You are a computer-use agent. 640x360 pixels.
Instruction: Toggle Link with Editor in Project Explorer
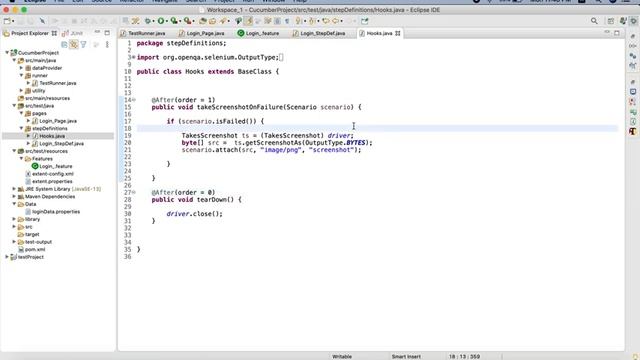74,44
